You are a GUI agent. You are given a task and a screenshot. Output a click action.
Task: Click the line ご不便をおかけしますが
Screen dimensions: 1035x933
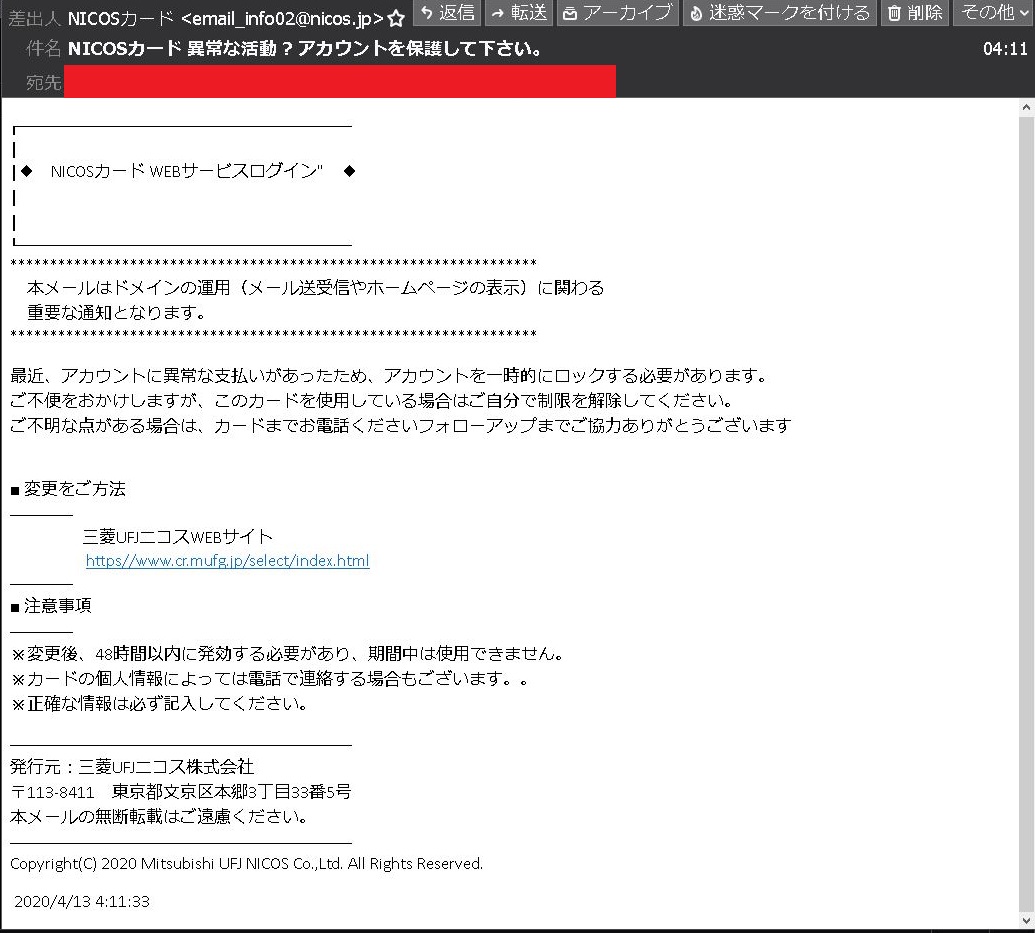pos(372,401)
